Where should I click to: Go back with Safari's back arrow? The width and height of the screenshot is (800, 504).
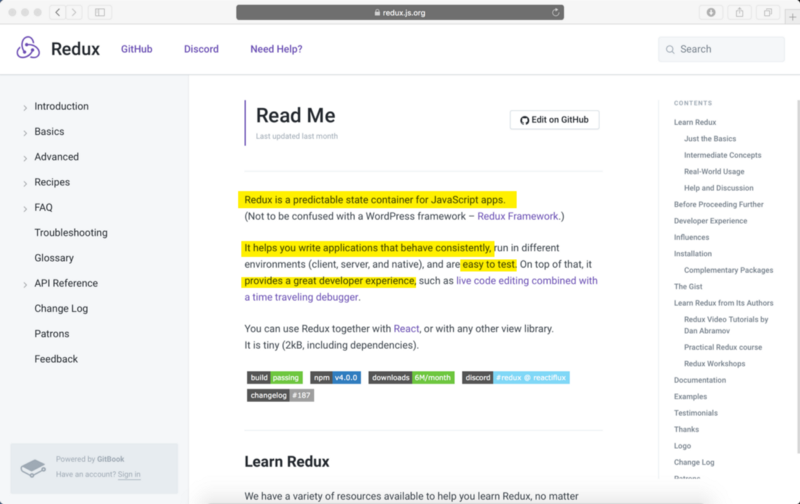(x=58, y=12)
